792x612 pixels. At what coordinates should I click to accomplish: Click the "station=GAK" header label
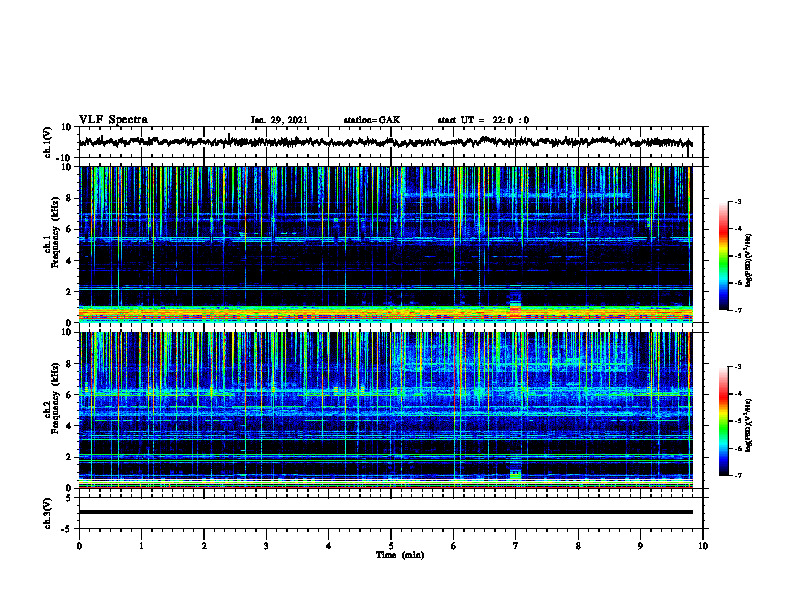pyautogui.click(x=372, y=120)
